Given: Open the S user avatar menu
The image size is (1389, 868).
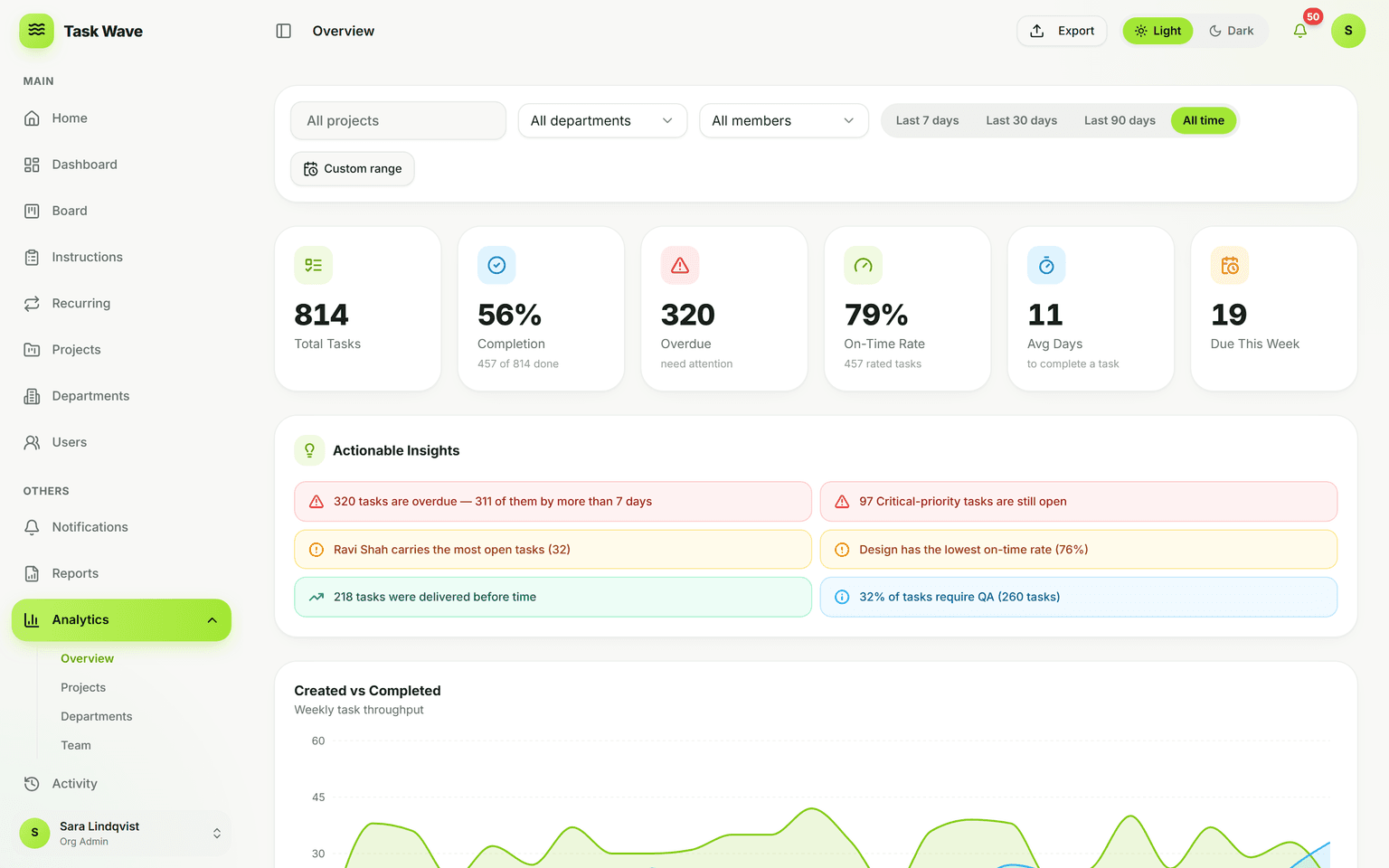Looking at the screenshot, I should tap(1347, 31).
